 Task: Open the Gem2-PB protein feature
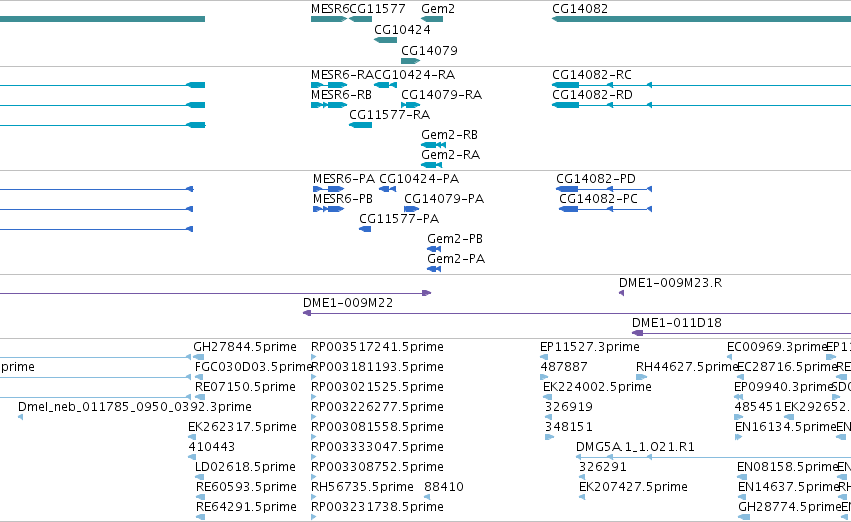coord(434,250)
